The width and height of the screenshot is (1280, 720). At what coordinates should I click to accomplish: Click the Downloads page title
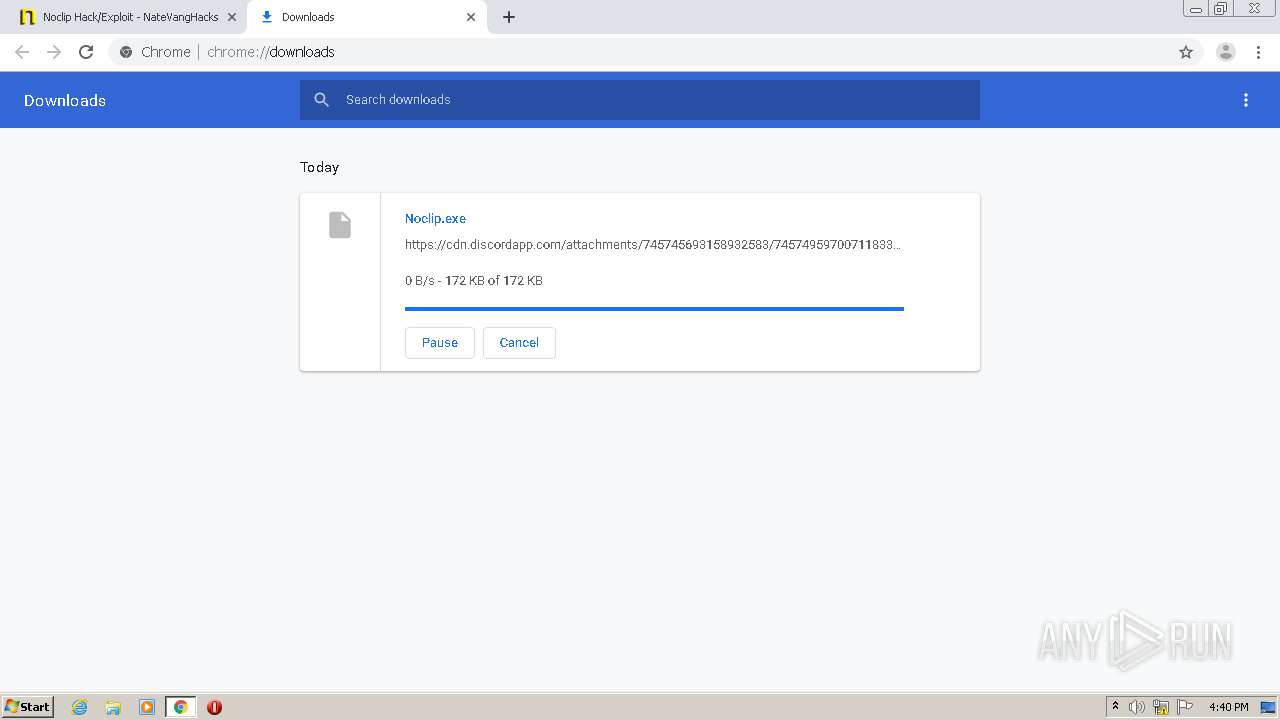pyautogui.click(x=65, y=100)
